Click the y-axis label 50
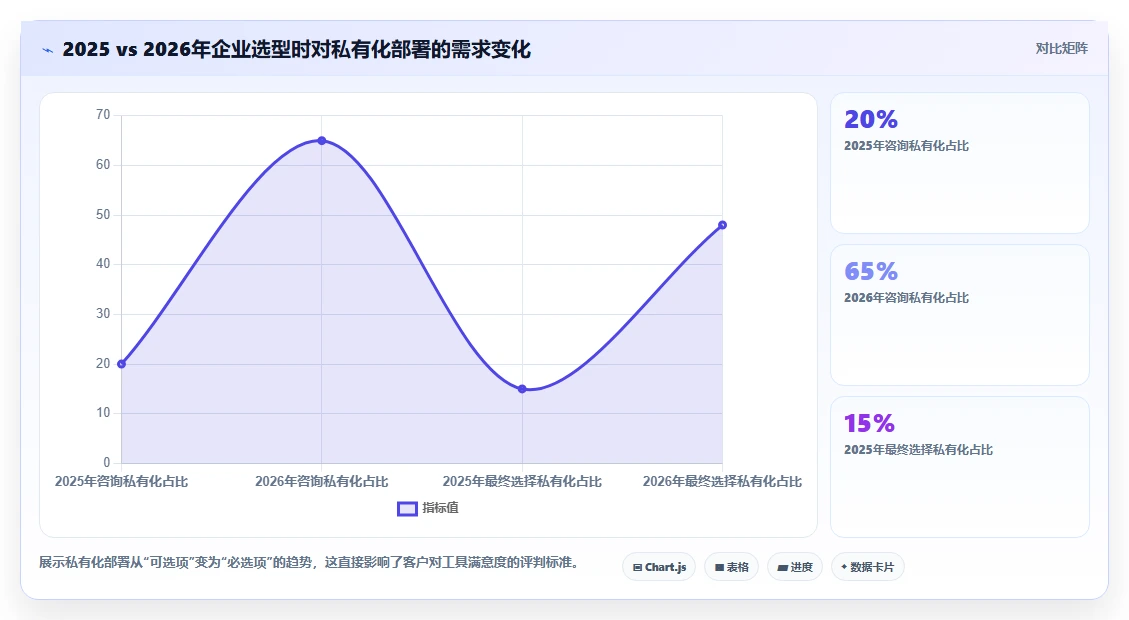This screenshot has height=620, width=1129. 103,215
